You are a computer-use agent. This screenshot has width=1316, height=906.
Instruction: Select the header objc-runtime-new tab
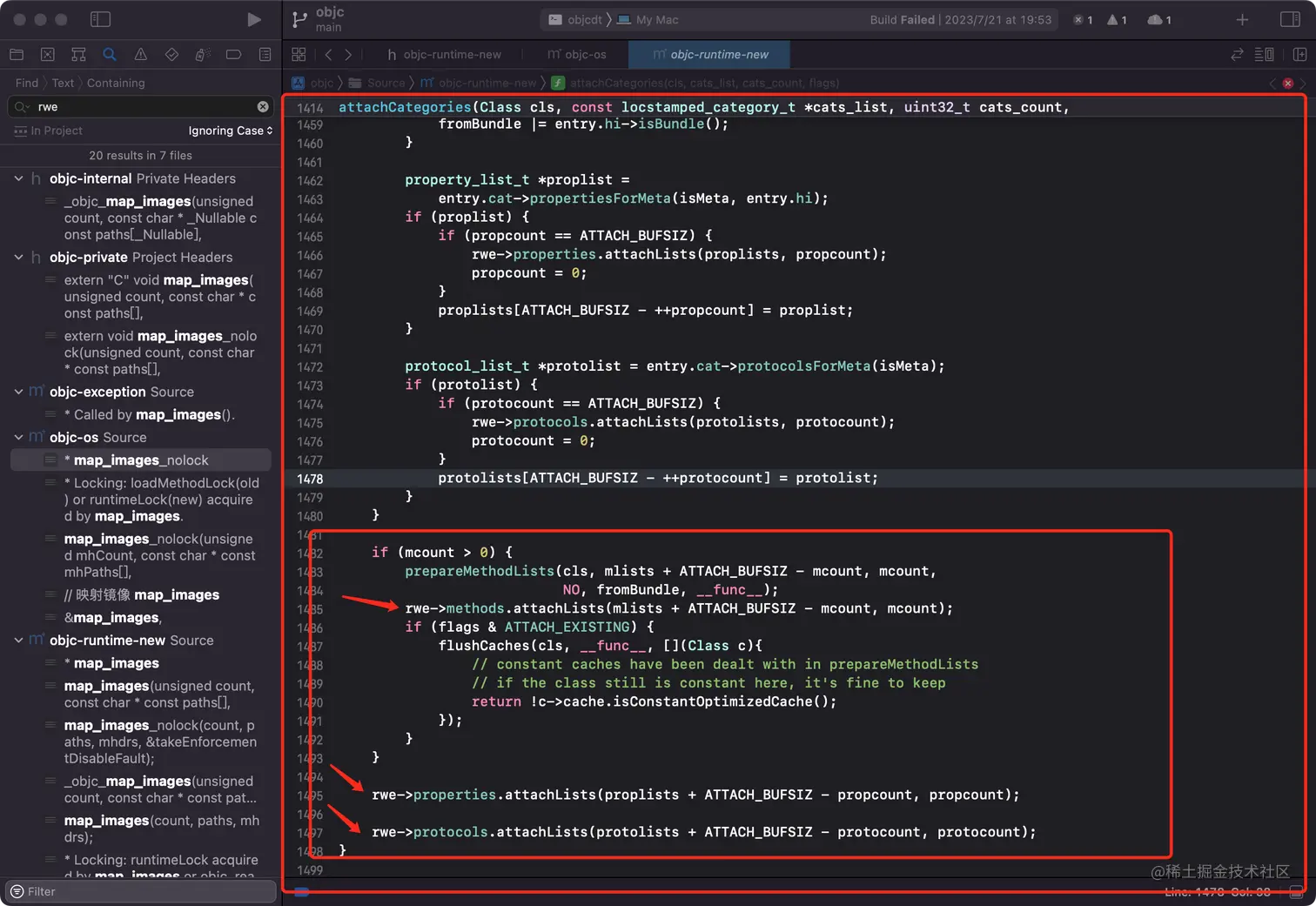tap(444, 55)
